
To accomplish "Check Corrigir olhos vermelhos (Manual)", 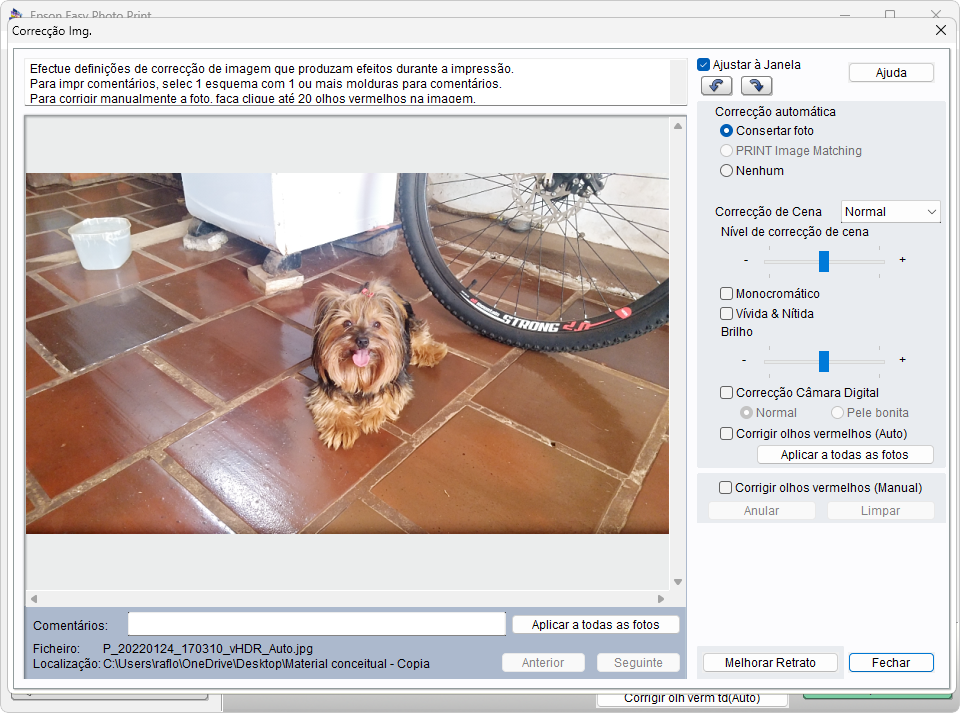I will coord(725,487).
